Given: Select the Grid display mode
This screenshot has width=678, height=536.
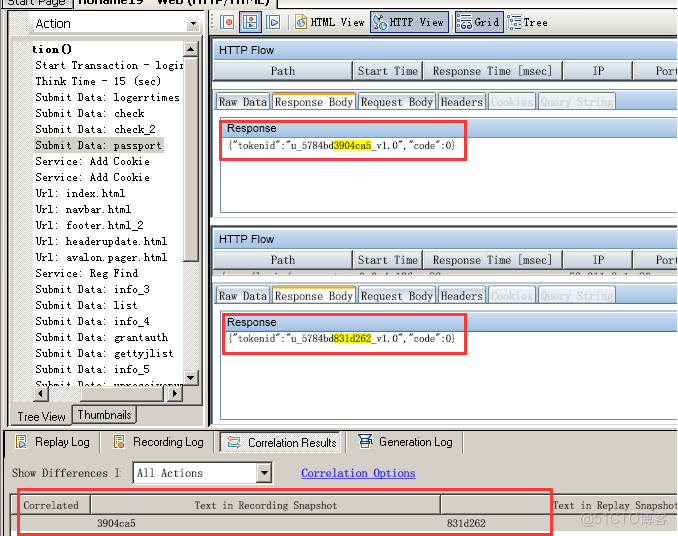Looking at the screenshot, I should tap(479, 22).
